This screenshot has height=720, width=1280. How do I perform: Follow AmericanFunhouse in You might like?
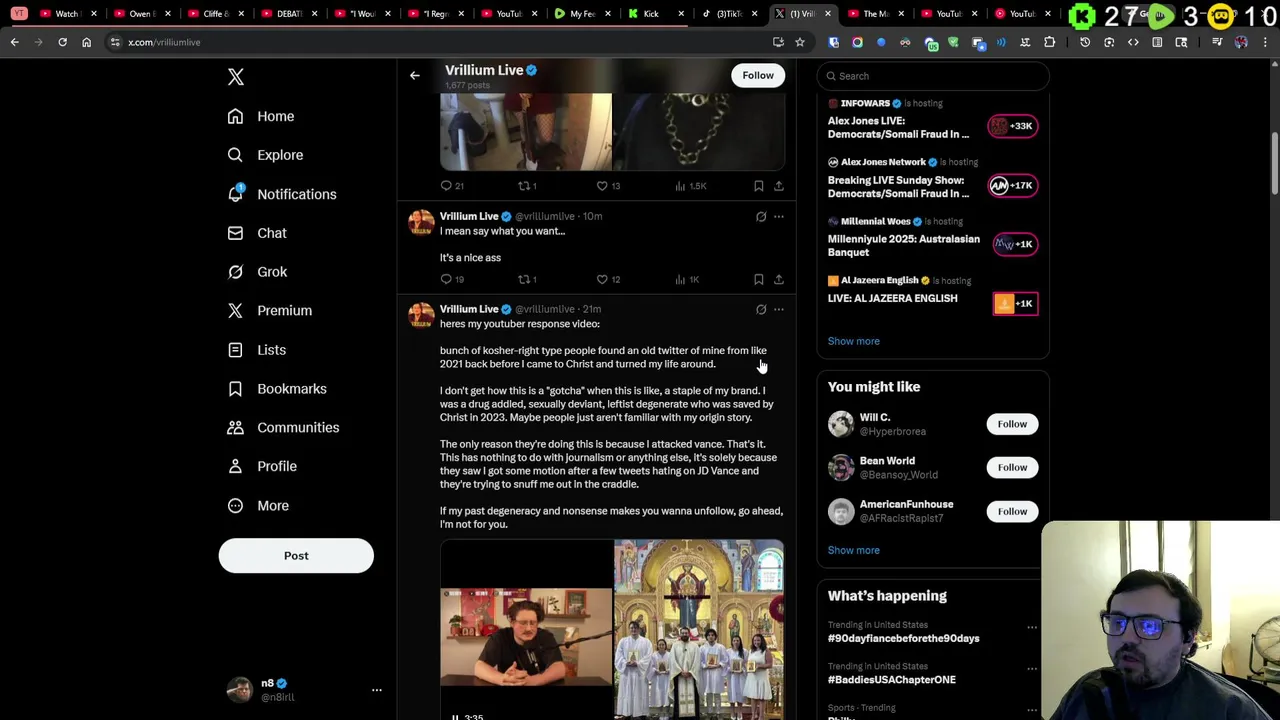pos(1012,511)
